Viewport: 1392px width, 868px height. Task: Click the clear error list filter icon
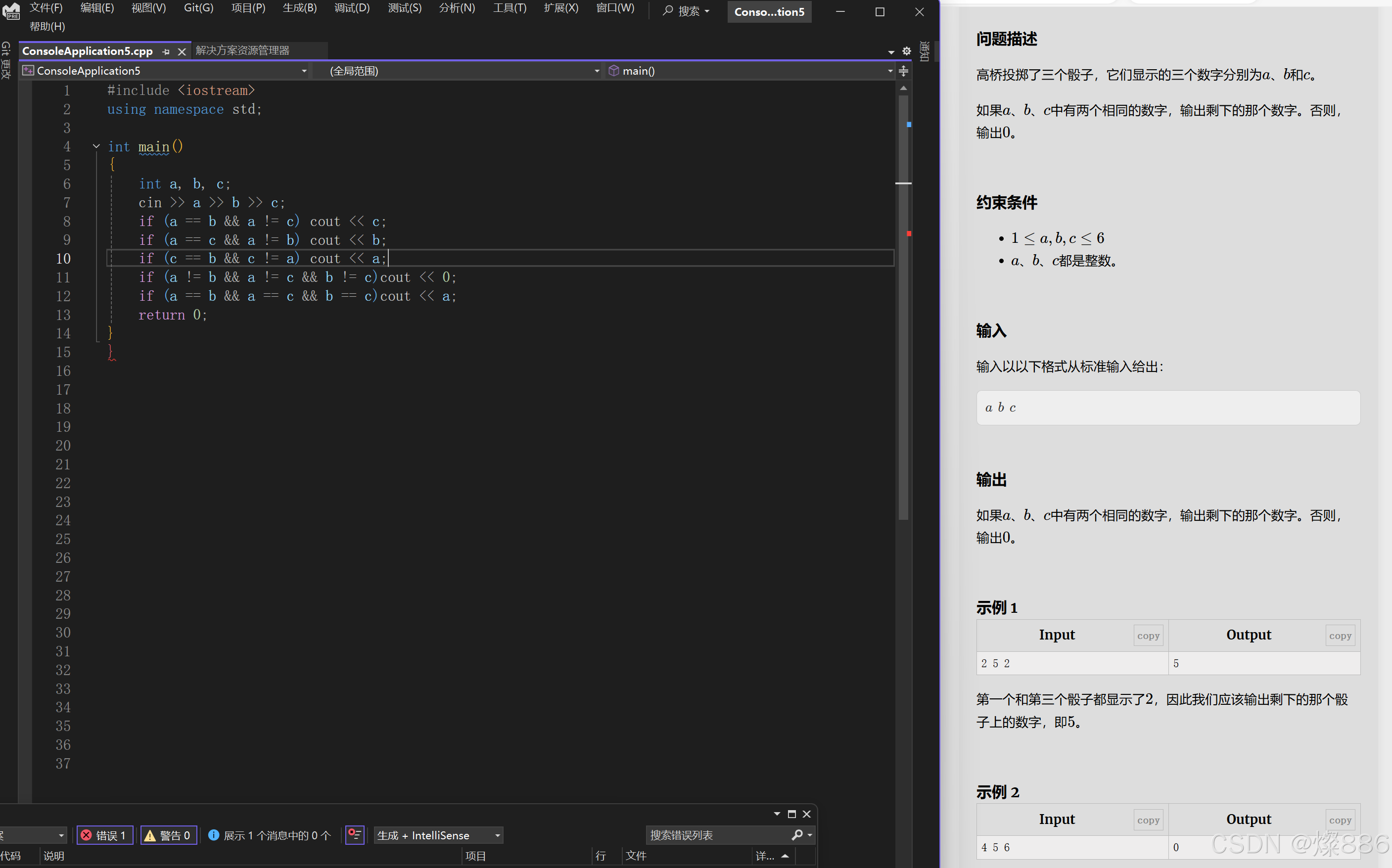pyautogui.click(x=355, y=835)
